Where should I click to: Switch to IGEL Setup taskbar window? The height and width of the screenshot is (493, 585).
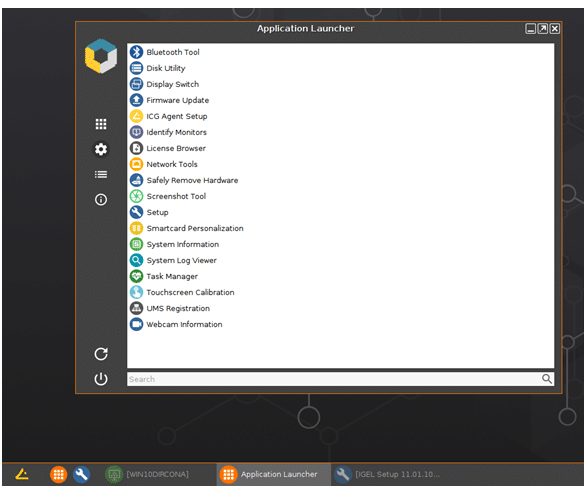tap(387, 474)
